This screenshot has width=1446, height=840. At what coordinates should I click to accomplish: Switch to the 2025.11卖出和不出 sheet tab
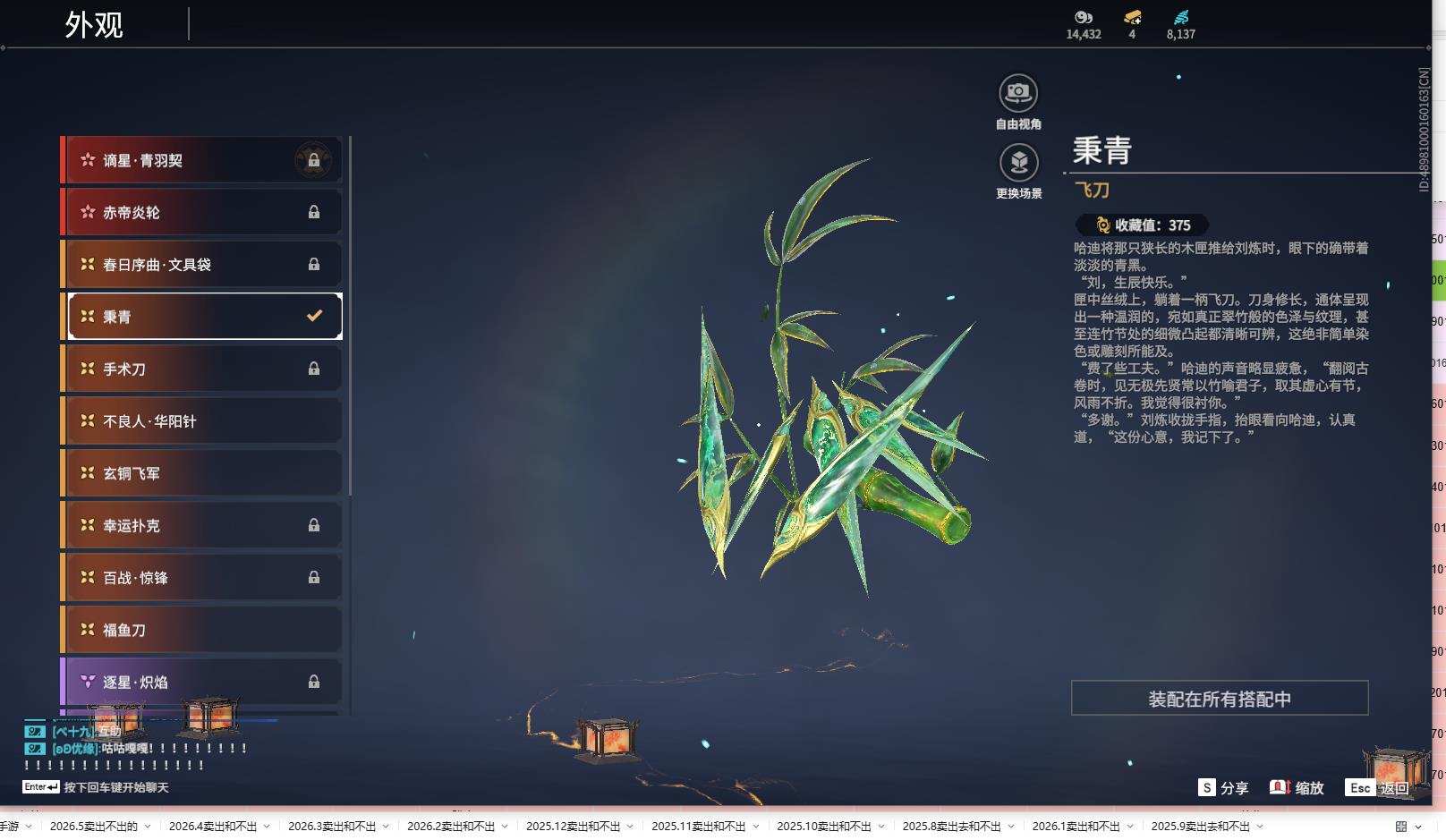pyautogui.click(x=698, y=826)
